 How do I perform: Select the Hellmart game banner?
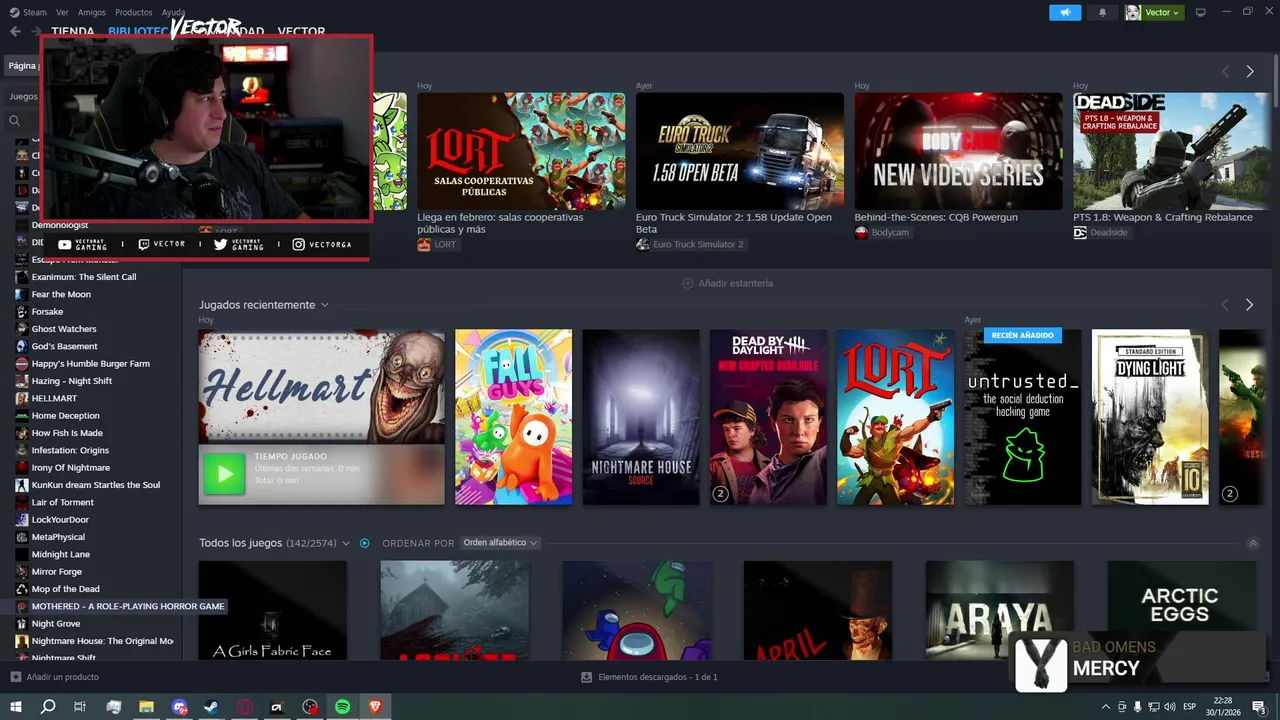[x=321, y=387]
